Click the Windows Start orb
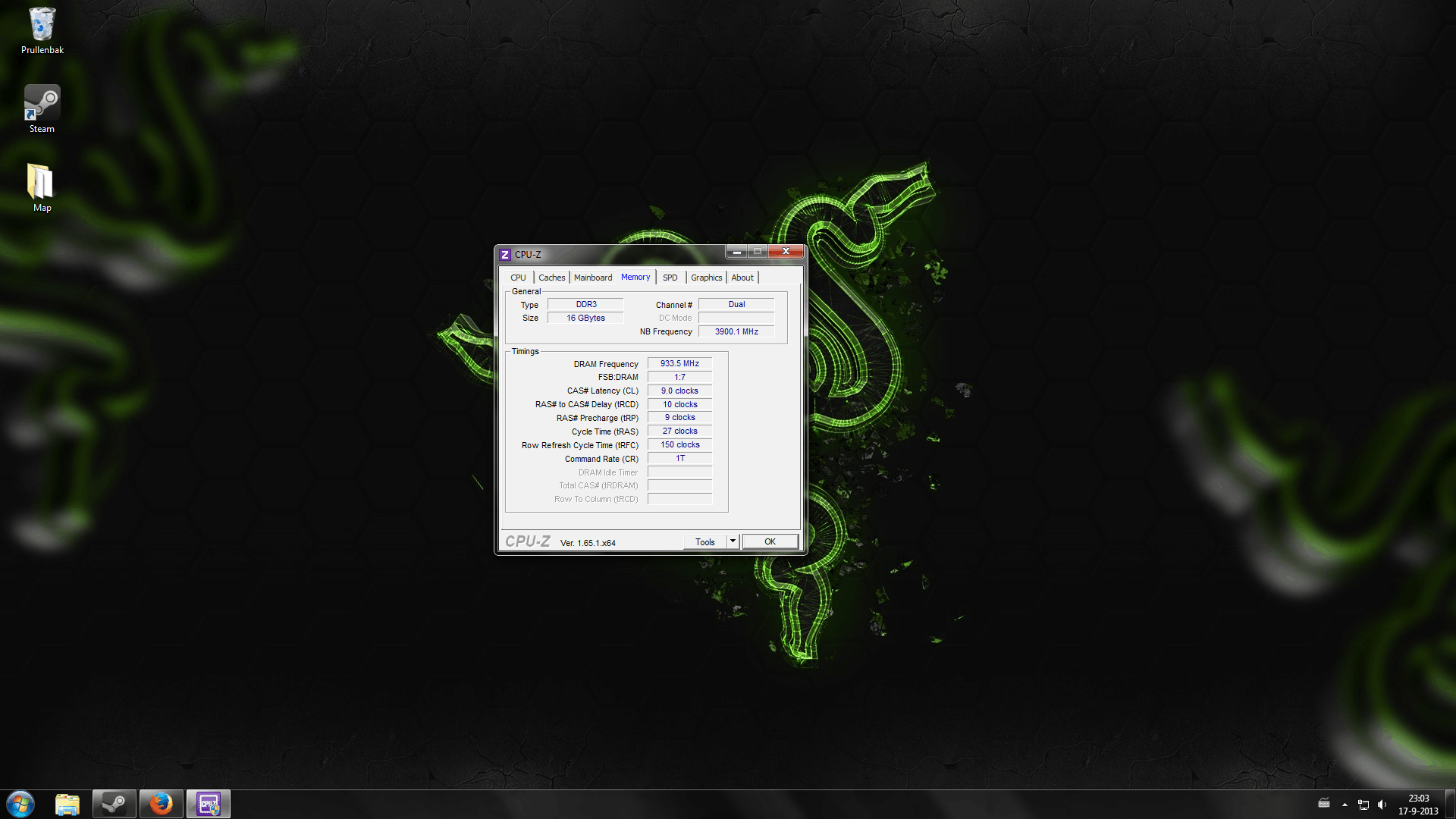Image resolution: width=1456 pixels, height=819 pixels. pos(20,804)
